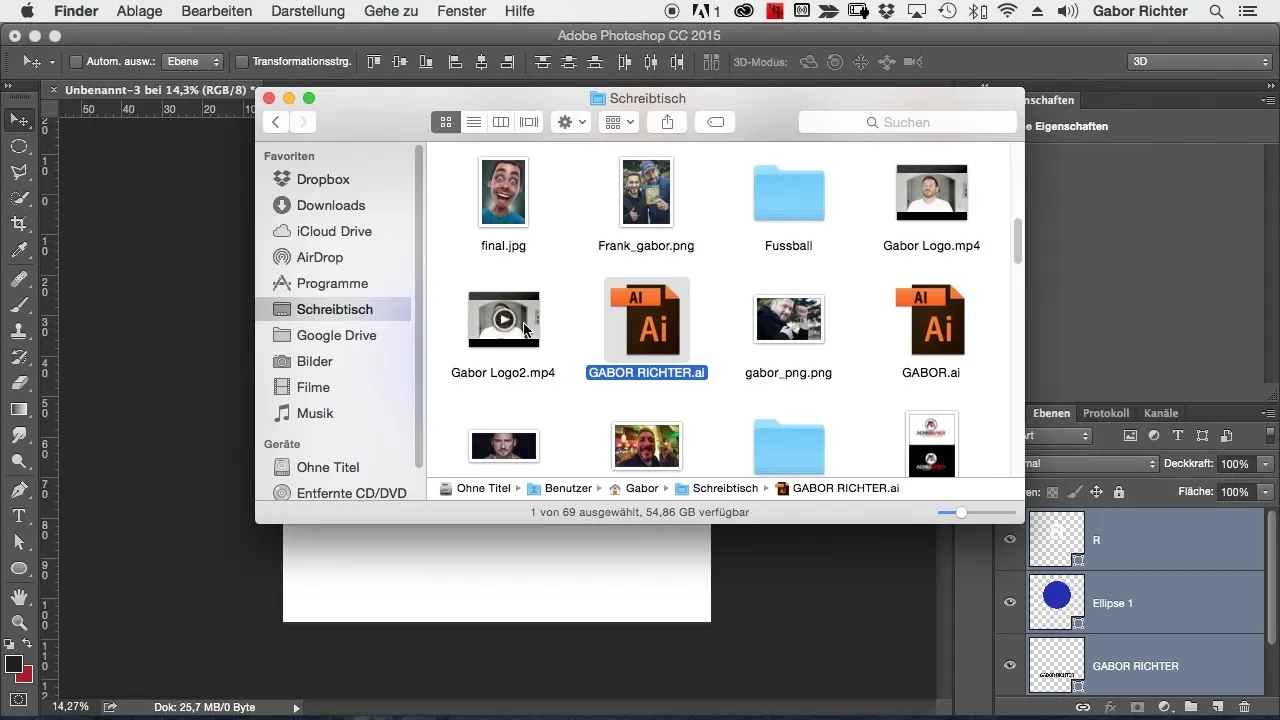Viewport: 1280px width, 720px height.
Task: Toggle Quick Mask mode
Action: click(x=19, y=699)
